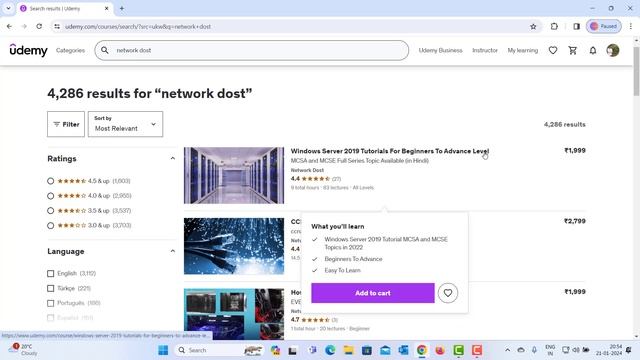Click the ENG IN language indicator
The height and width of the screenshot is (360, 640).
(550, 350)
